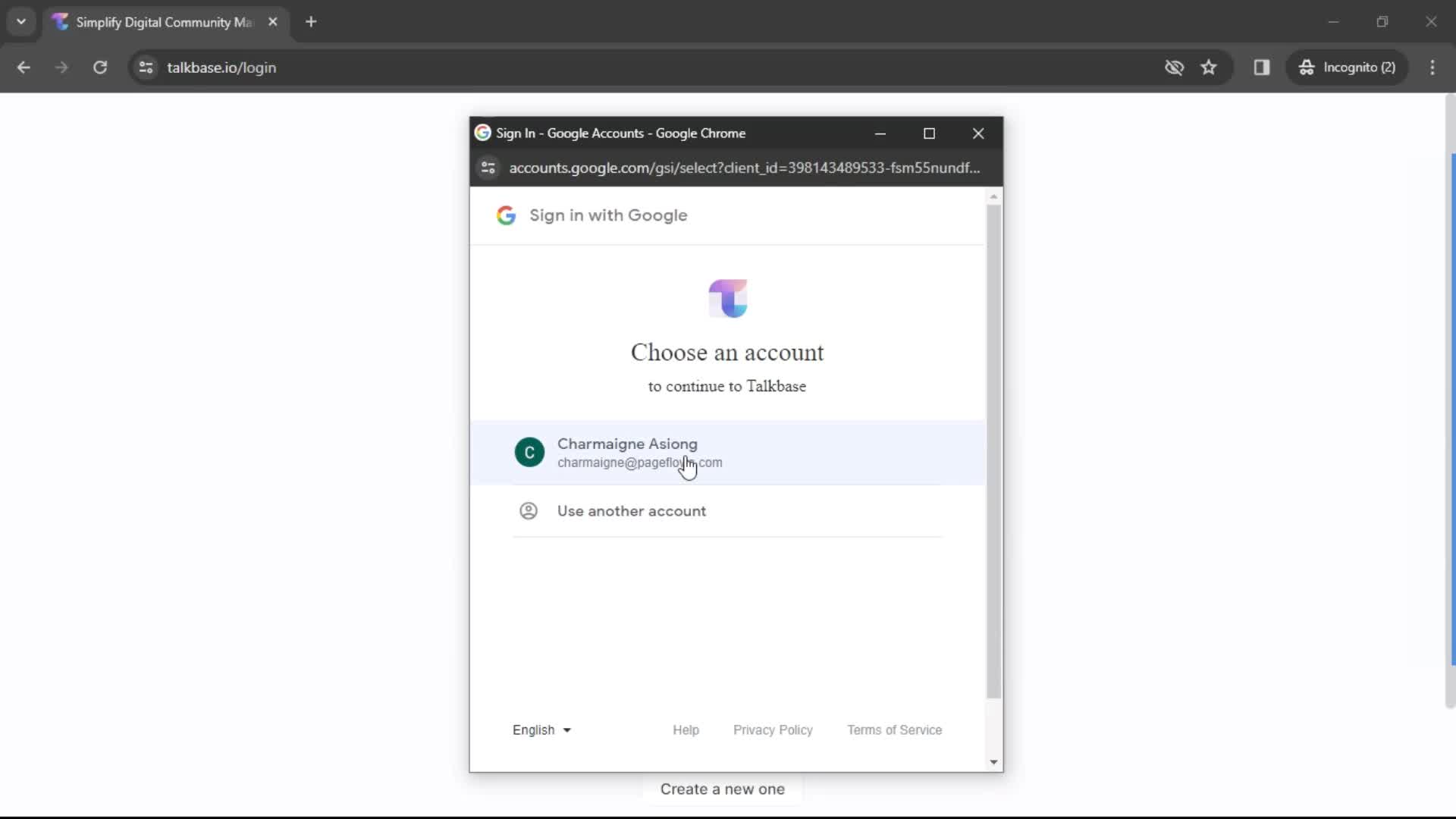Open the Terms of Service link
Image resolution: width=1456 pixels, height=819 pixels.
(x=894, y=730)
